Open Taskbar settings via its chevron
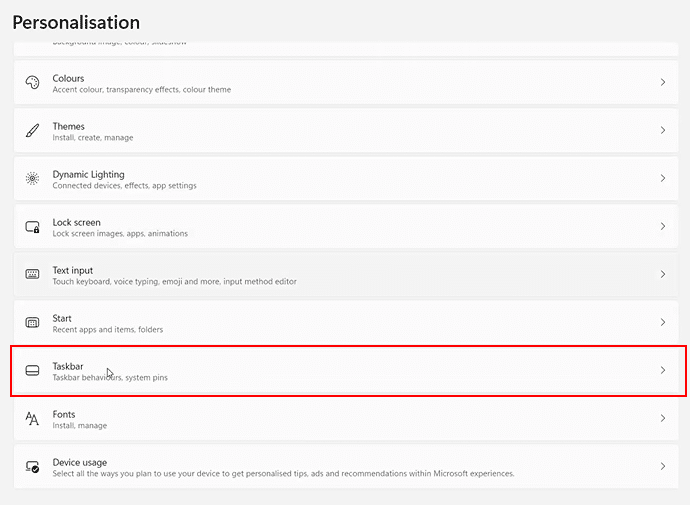This screenshot has height=505, width=690. coord(663,371)
